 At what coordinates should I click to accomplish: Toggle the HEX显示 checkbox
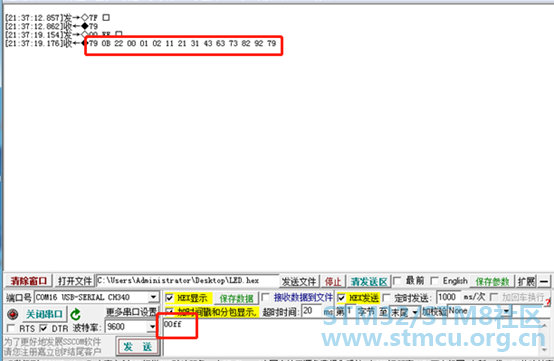coord(169,298)
